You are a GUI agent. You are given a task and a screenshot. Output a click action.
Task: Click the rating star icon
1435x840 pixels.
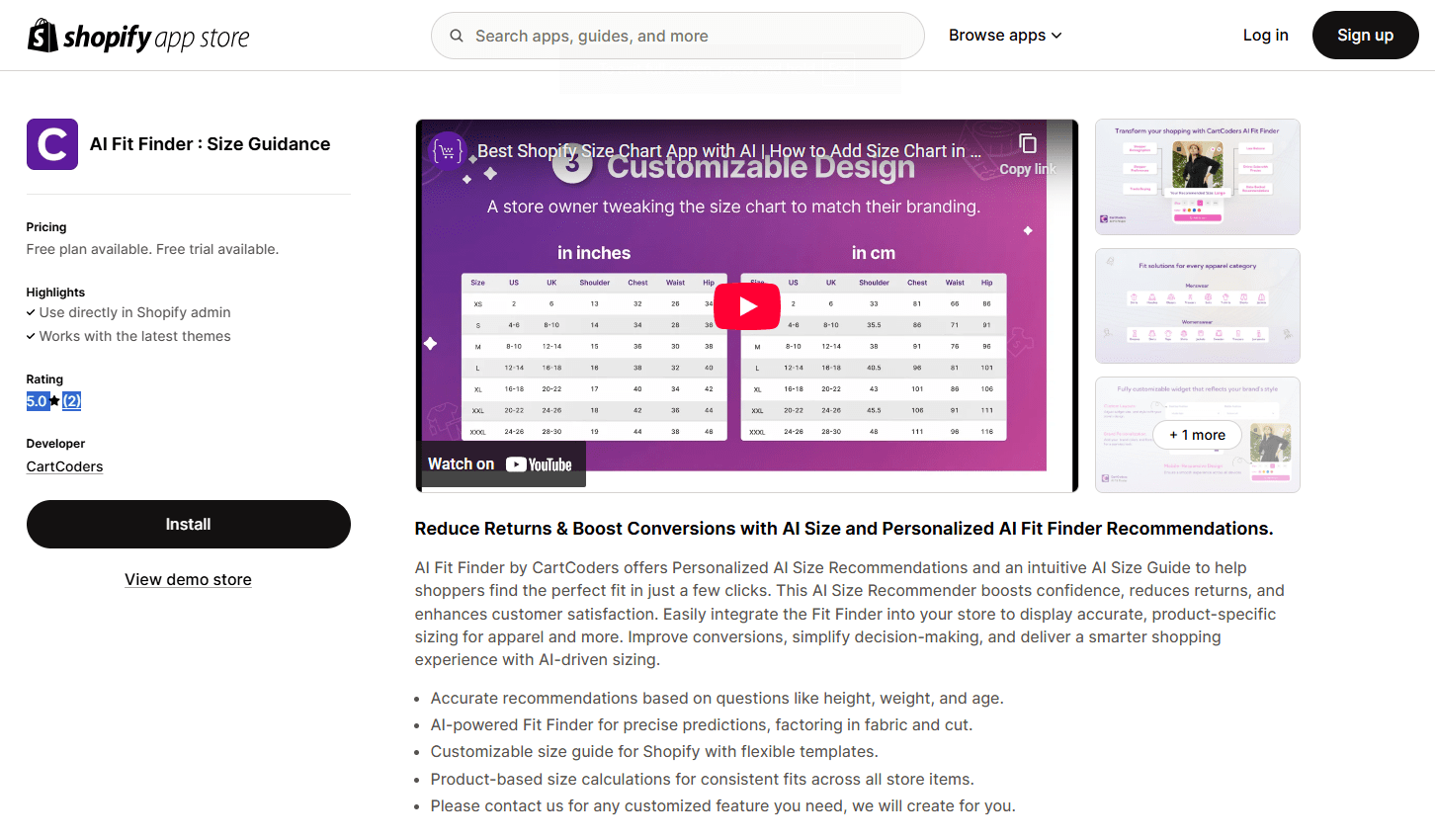[x=54, y=401]
